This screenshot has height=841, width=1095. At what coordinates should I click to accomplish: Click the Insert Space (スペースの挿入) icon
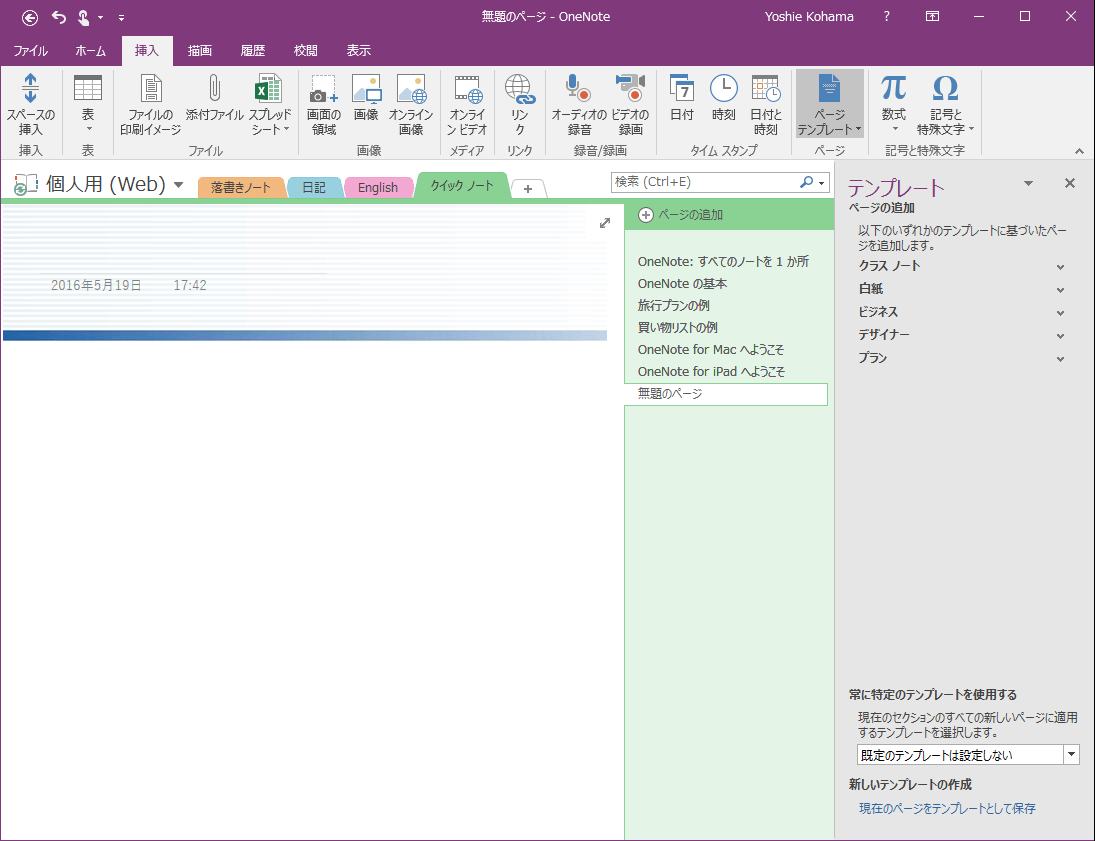coord(30,89)
